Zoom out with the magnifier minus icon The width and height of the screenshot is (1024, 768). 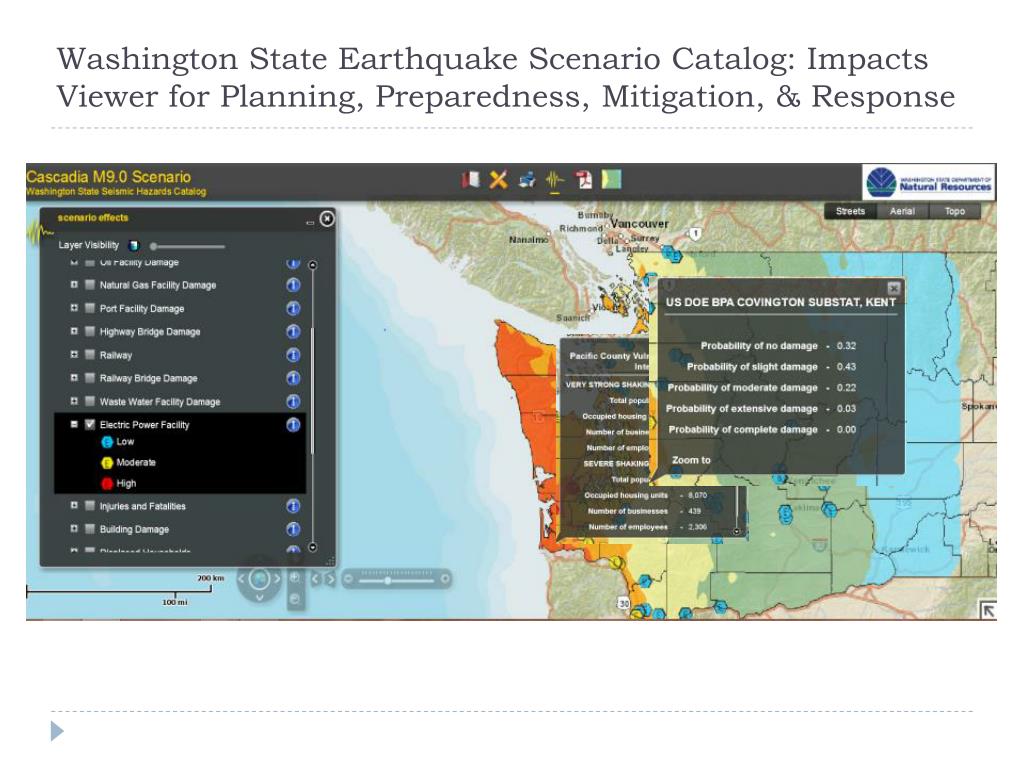(295, 599)
